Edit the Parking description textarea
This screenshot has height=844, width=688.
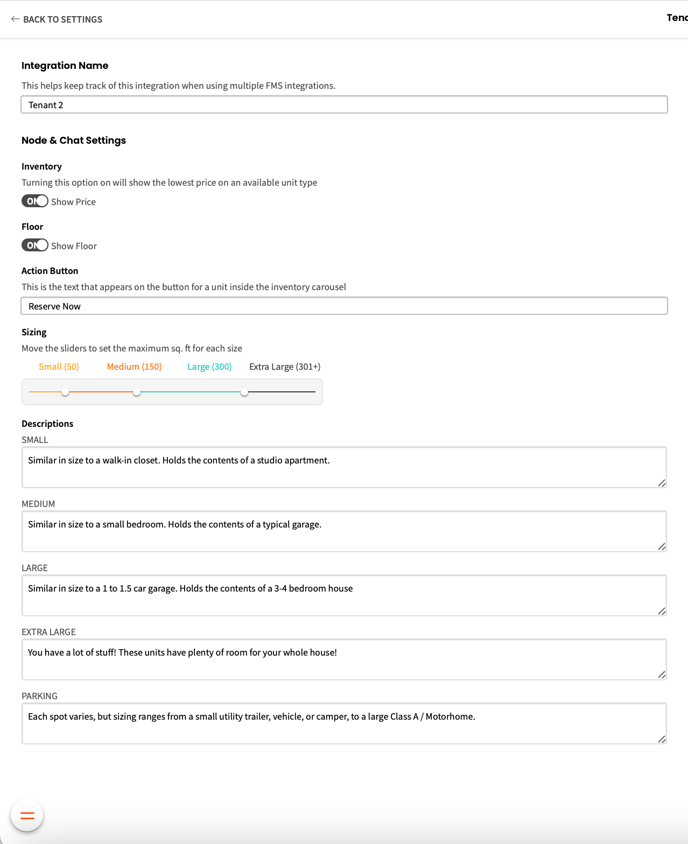pos(340,723)
